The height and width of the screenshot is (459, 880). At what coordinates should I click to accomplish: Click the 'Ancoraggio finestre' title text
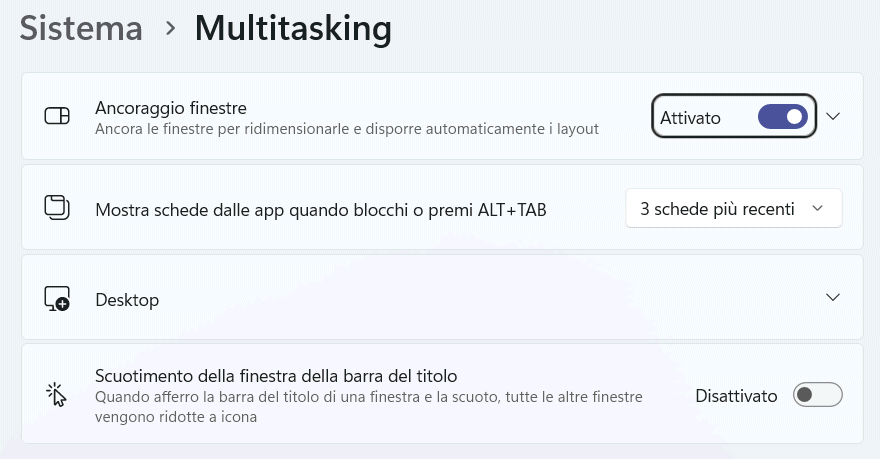tap(171, 107)
